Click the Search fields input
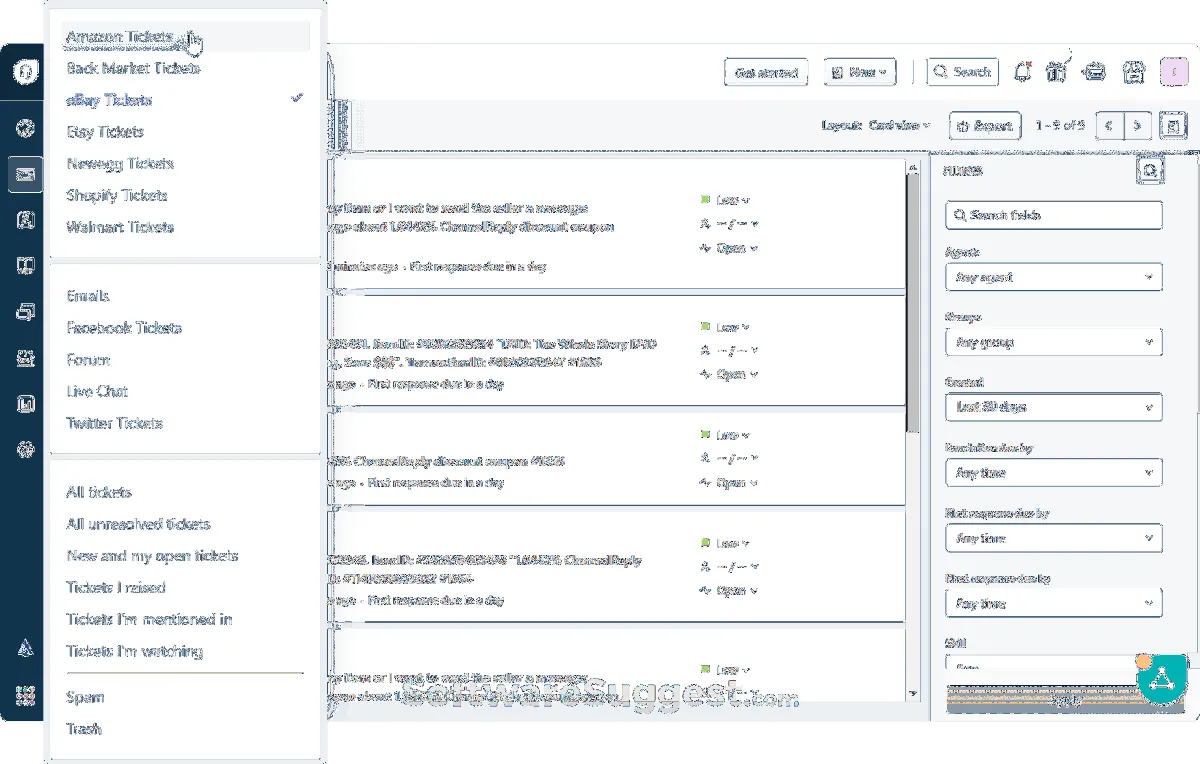This screenshot has height=764, width=1200. pyautogui.click(x=1054, y=215)
